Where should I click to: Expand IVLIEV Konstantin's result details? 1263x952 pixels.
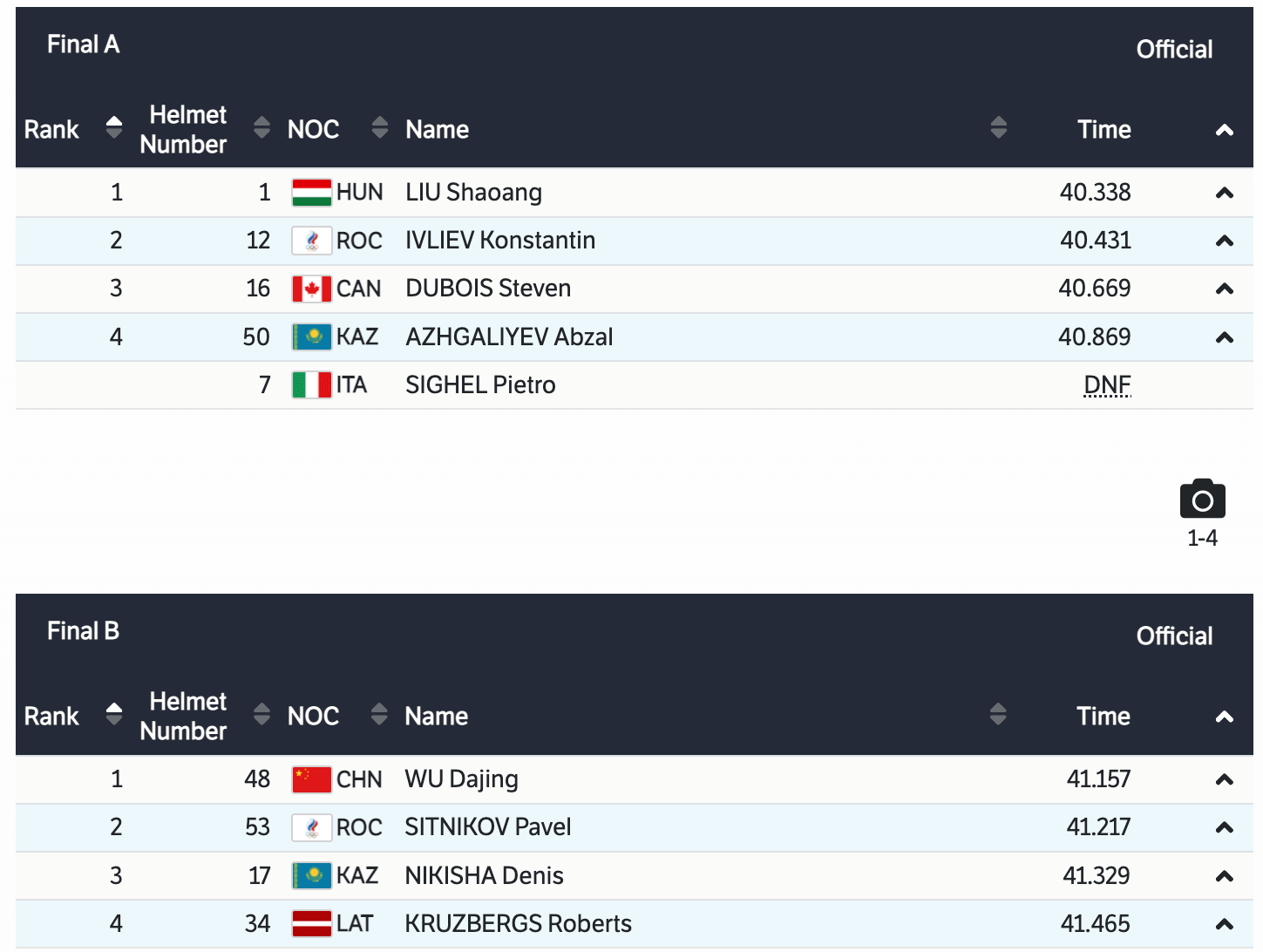(1224, 241)
